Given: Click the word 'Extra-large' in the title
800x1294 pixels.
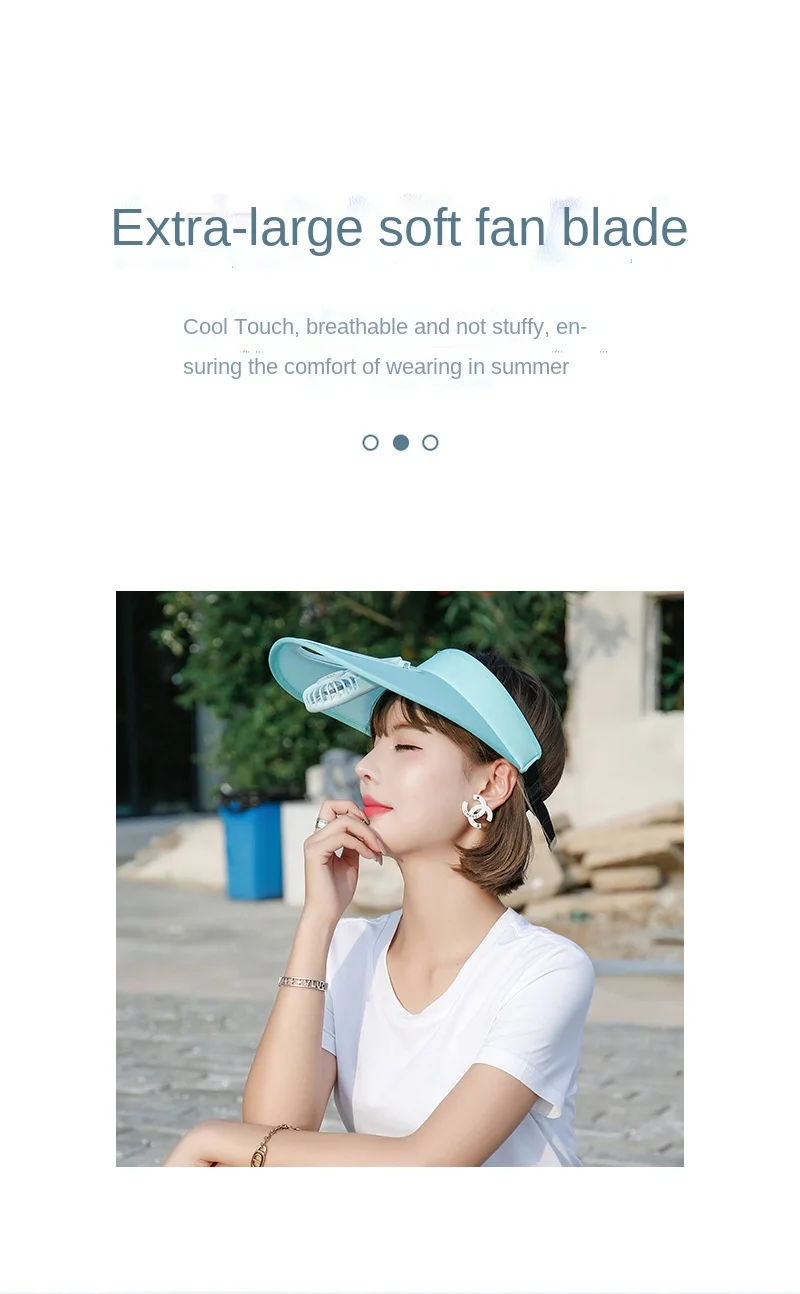Looking at the screenshot, I should click(x=236, y=228).
